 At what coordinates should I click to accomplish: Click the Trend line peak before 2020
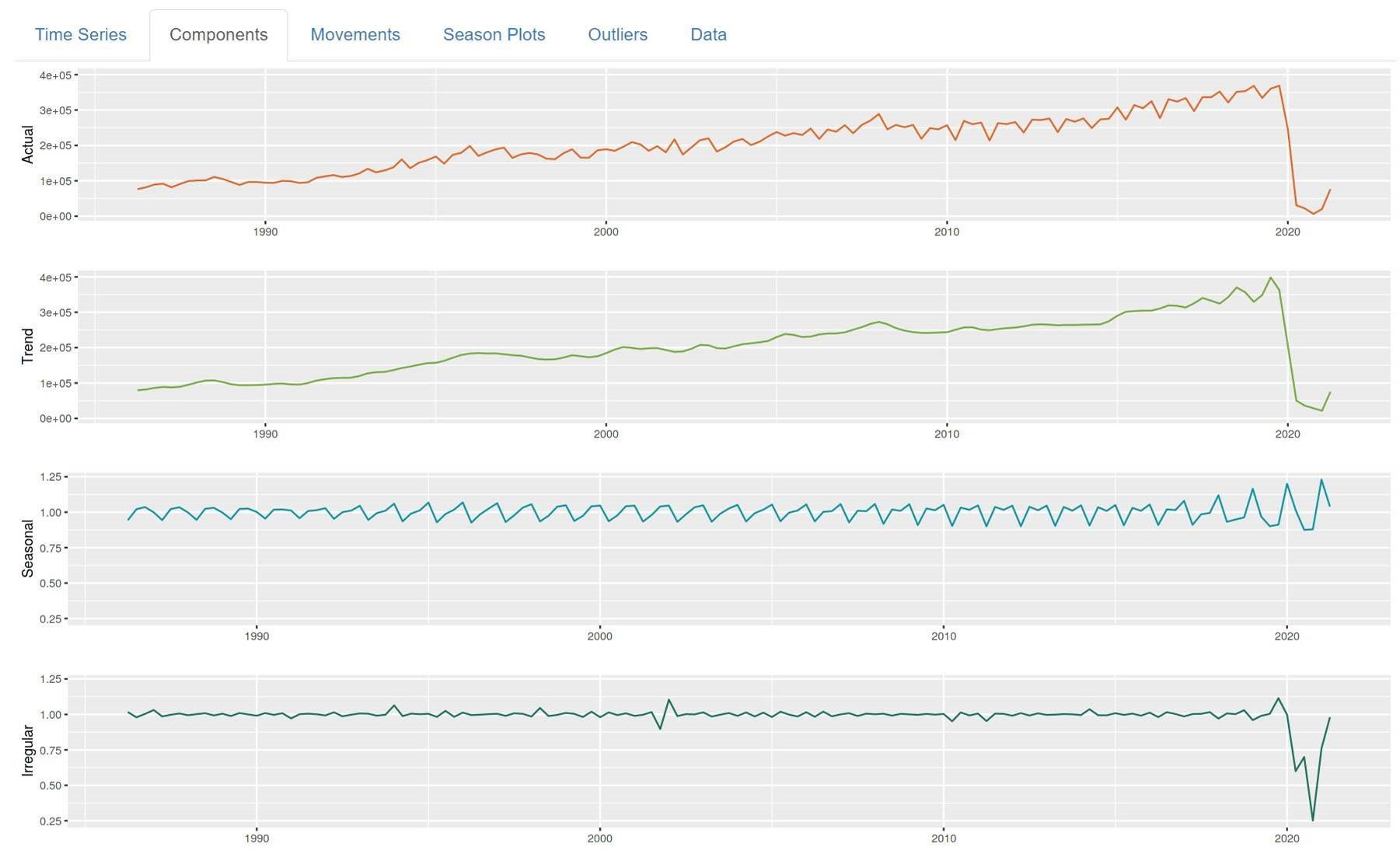tap(1270, 278)
